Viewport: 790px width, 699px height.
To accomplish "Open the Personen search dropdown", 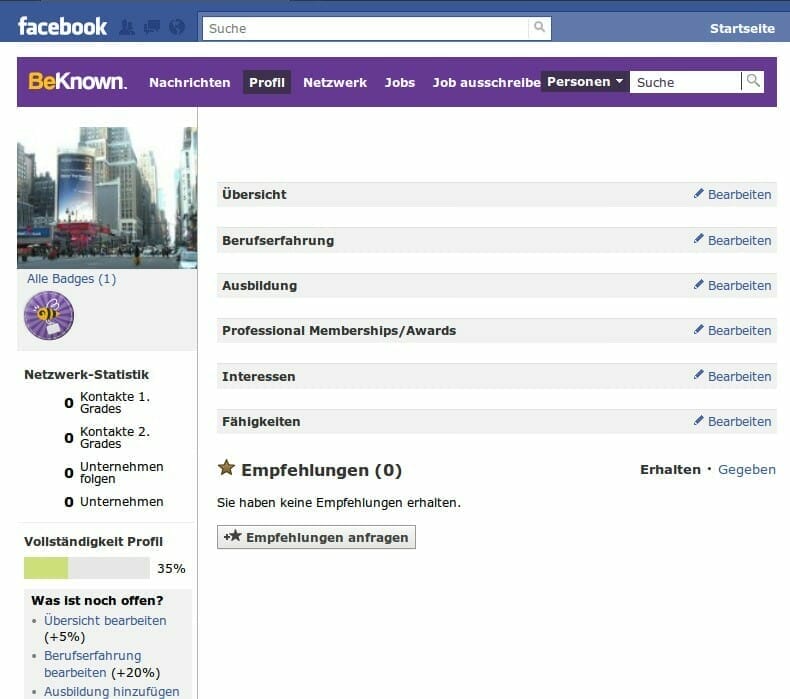I will pyautogui.click(x=585, y=82).
